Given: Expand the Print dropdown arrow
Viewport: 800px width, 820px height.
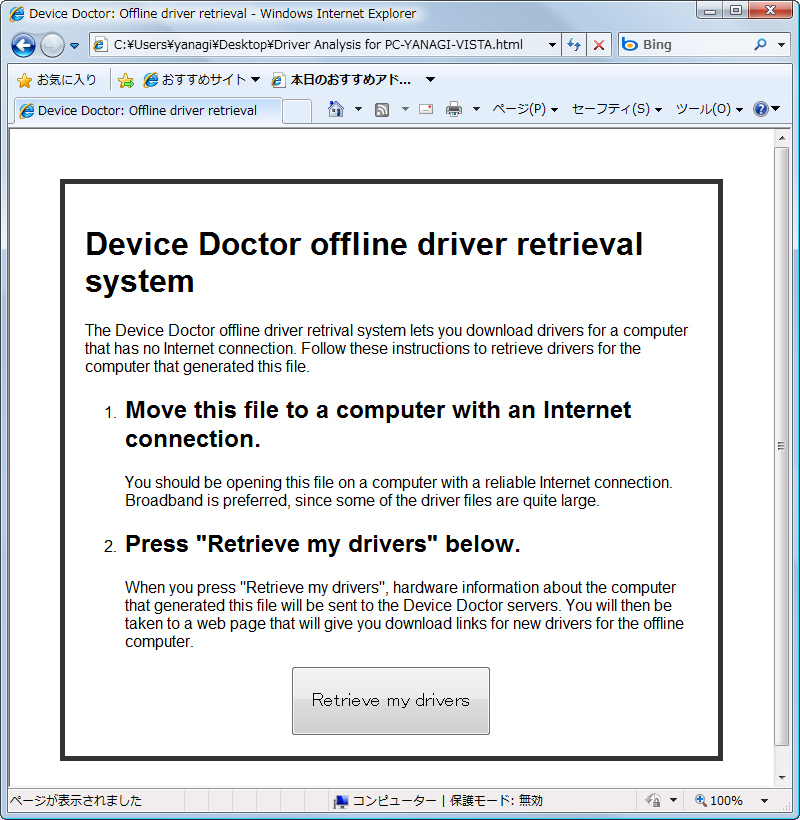Looking at the screenshot, I should (x=476, y=109).
